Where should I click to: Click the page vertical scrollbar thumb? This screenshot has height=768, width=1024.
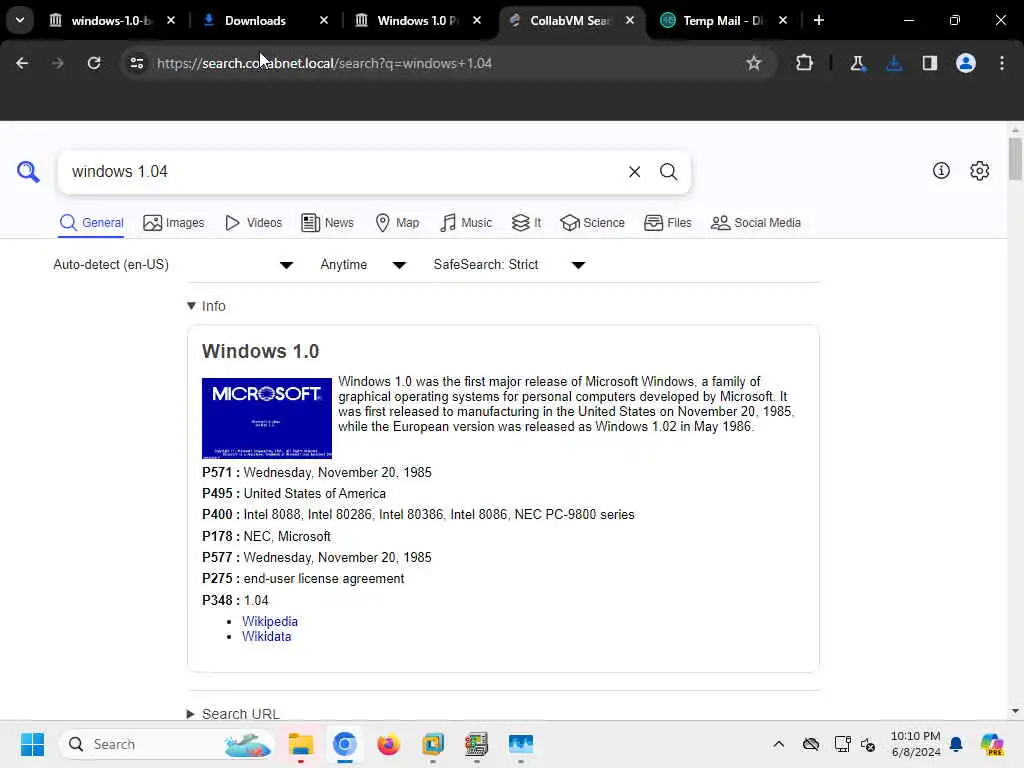[1015, 158]
